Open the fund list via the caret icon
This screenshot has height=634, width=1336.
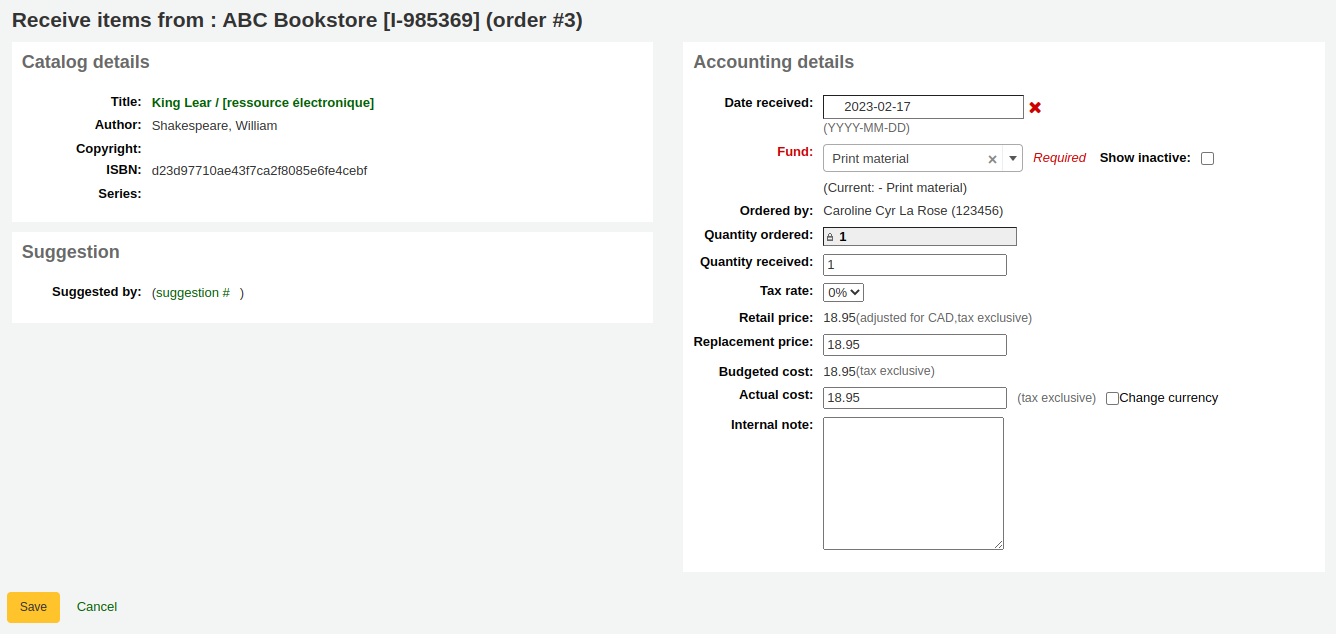(1011, 158)
